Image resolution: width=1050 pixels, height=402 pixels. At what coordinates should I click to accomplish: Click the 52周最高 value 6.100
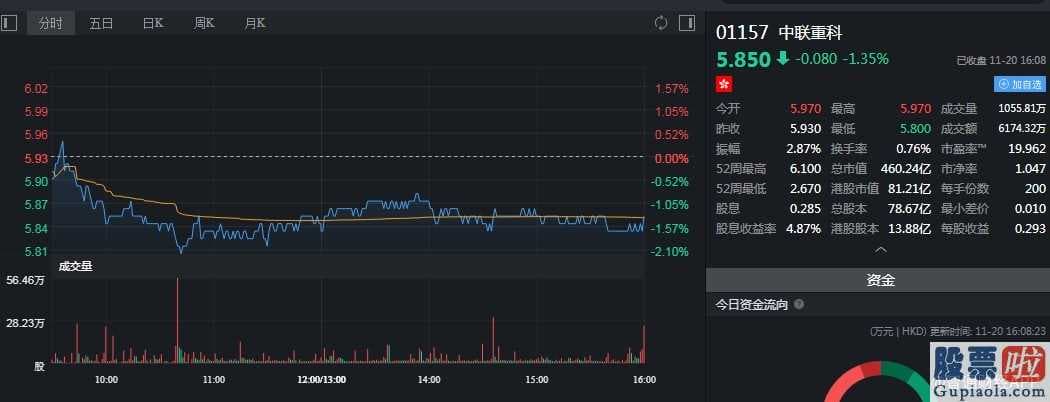coord(806,169)
